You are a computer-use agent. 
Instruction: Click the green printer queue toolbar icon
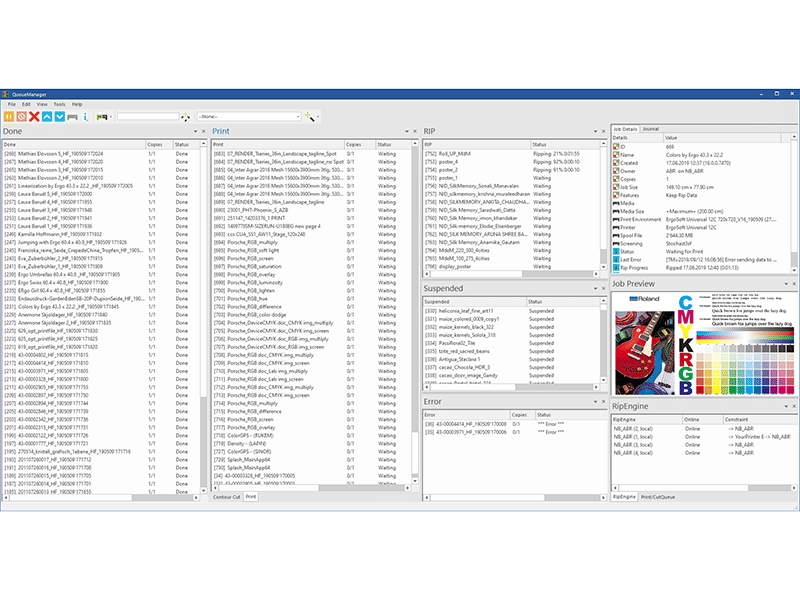point(102,117)
